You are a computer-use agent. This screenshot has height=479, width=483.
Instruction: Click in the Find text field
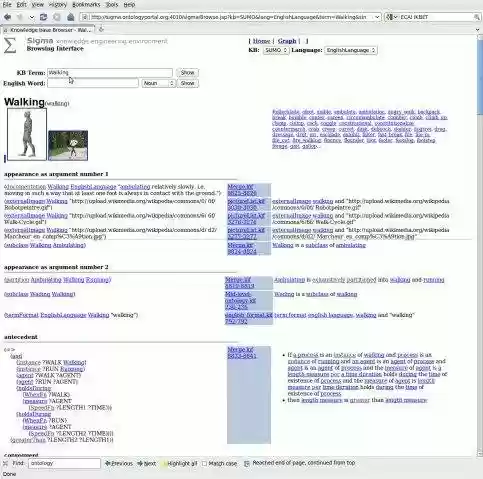tap(64, 463)
